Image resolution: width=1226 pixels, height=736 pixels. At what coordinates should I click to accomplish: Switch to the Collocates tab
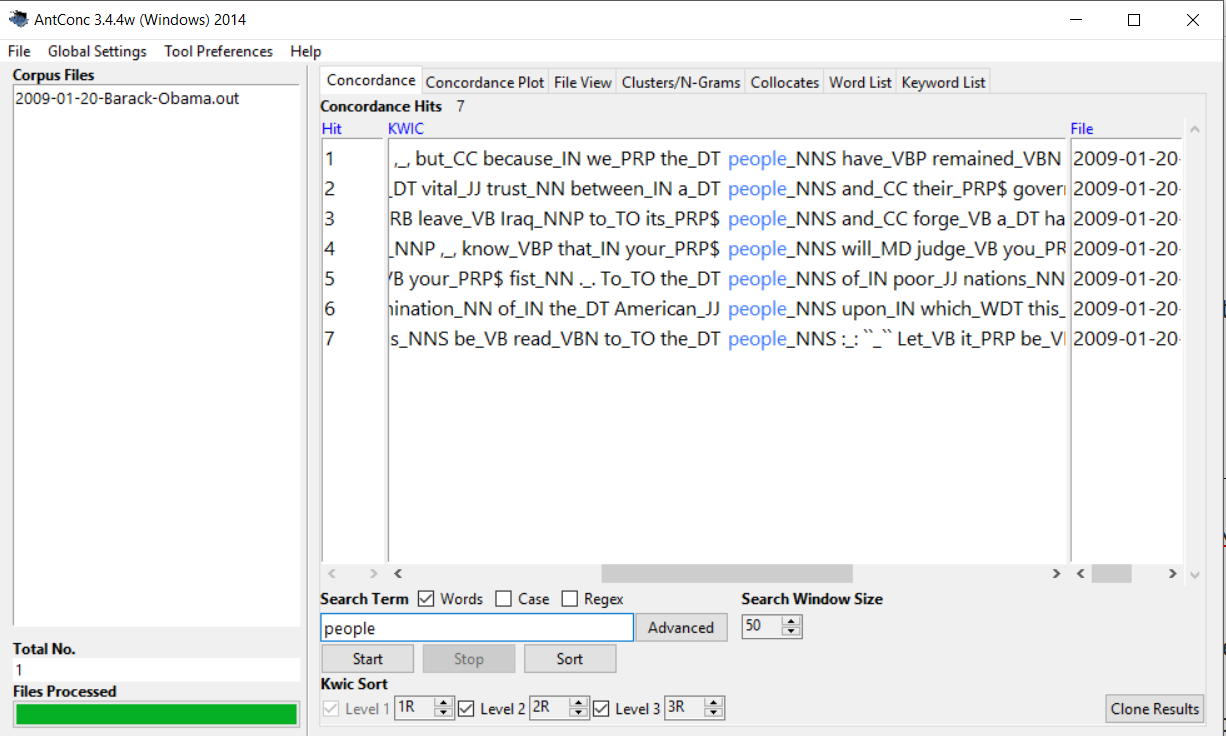coord(784,82)
